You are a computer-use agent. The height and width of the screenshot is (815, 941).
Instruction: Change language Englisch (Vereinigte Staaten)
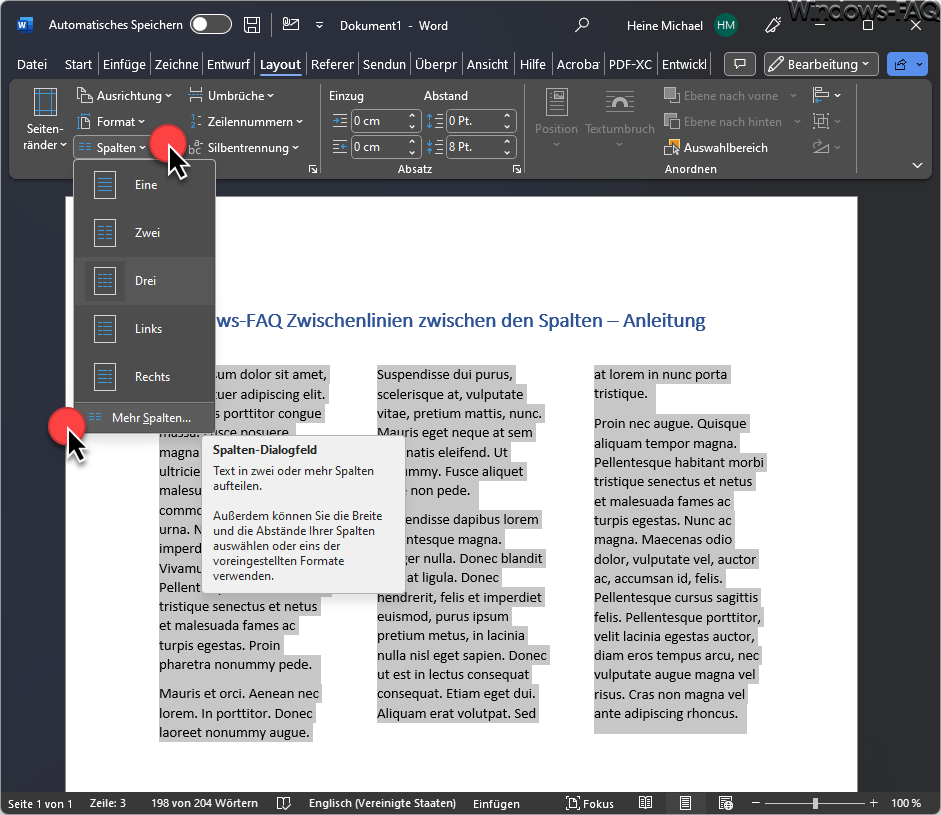coord(382,803)
